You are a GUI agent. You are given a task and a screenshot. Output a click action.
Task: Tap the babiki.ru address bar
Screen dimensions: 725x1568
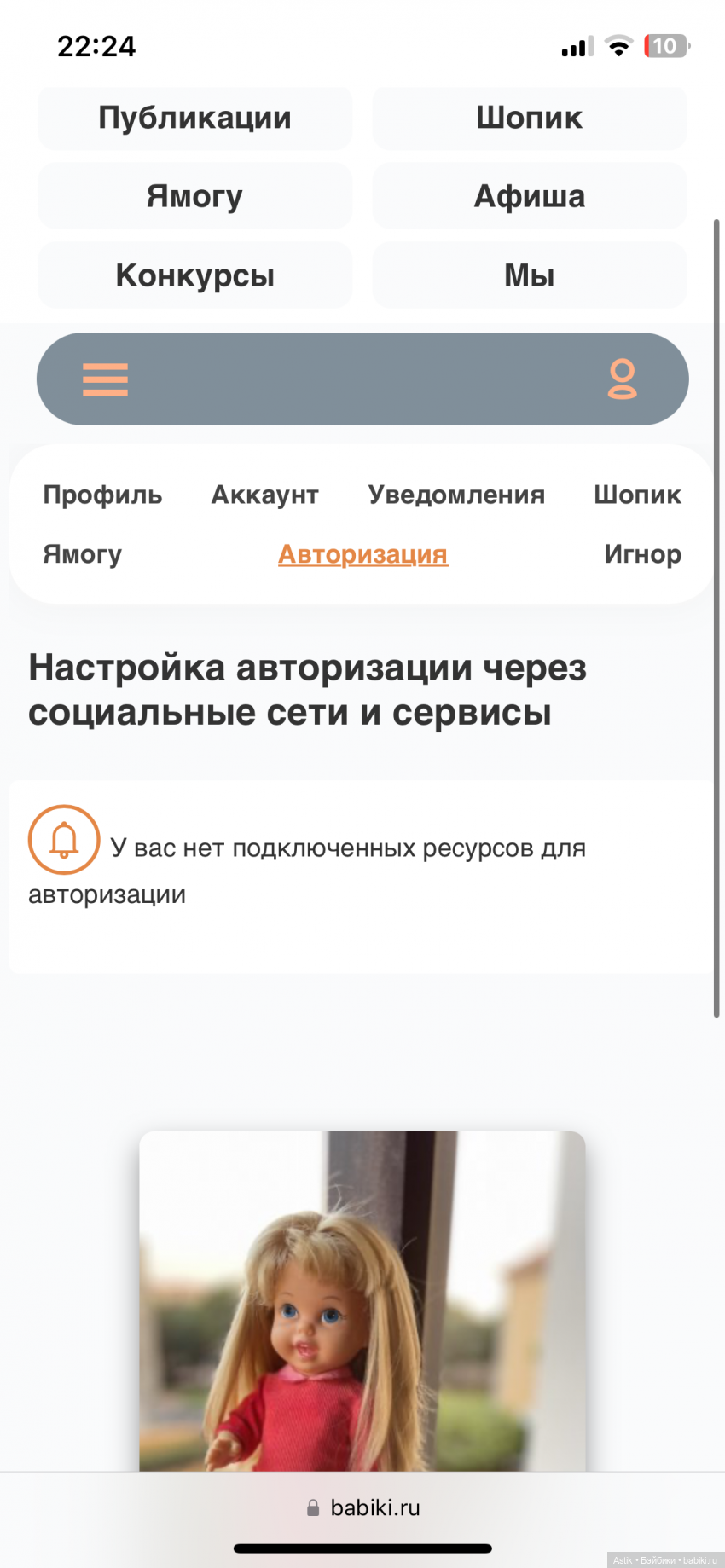click(362, 1507)
